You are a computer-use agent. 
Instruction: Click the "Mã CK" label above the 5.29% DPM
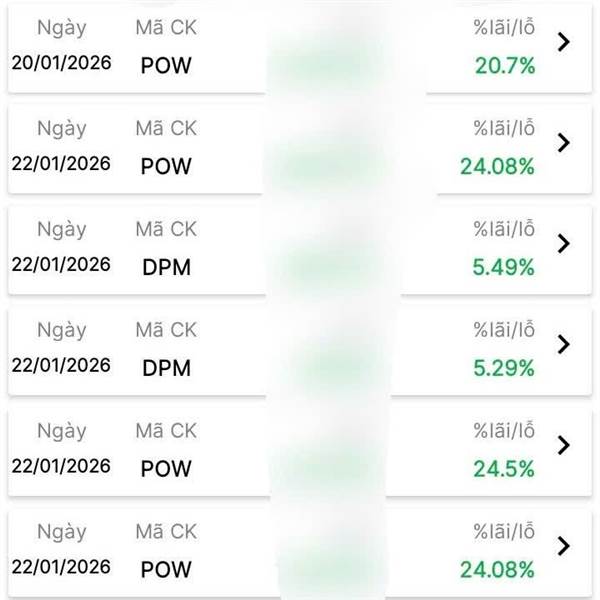point(166,330)
